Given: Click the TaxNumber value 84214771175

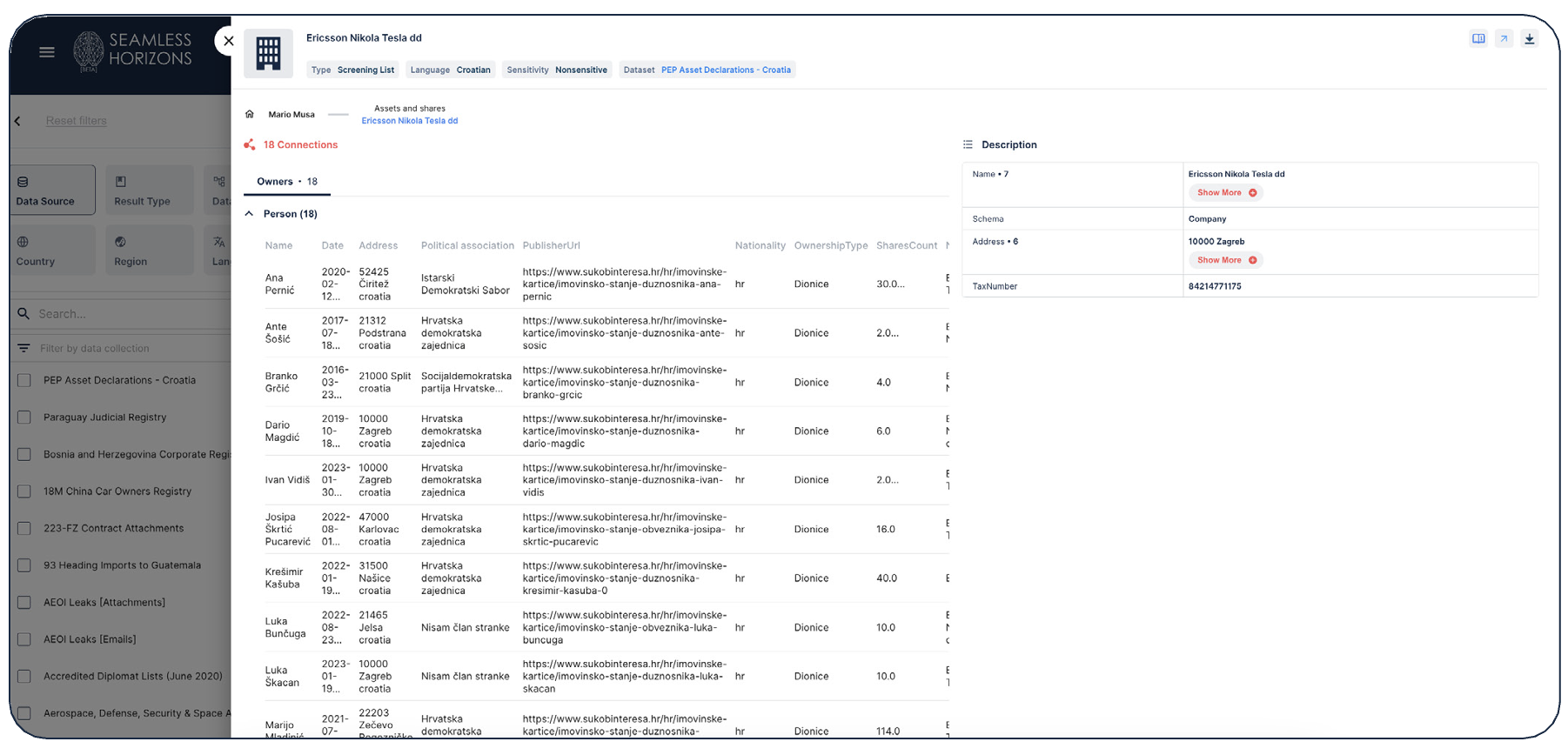Looking at the screenshot, I should pyautogui.click(x=1215, y=286).
